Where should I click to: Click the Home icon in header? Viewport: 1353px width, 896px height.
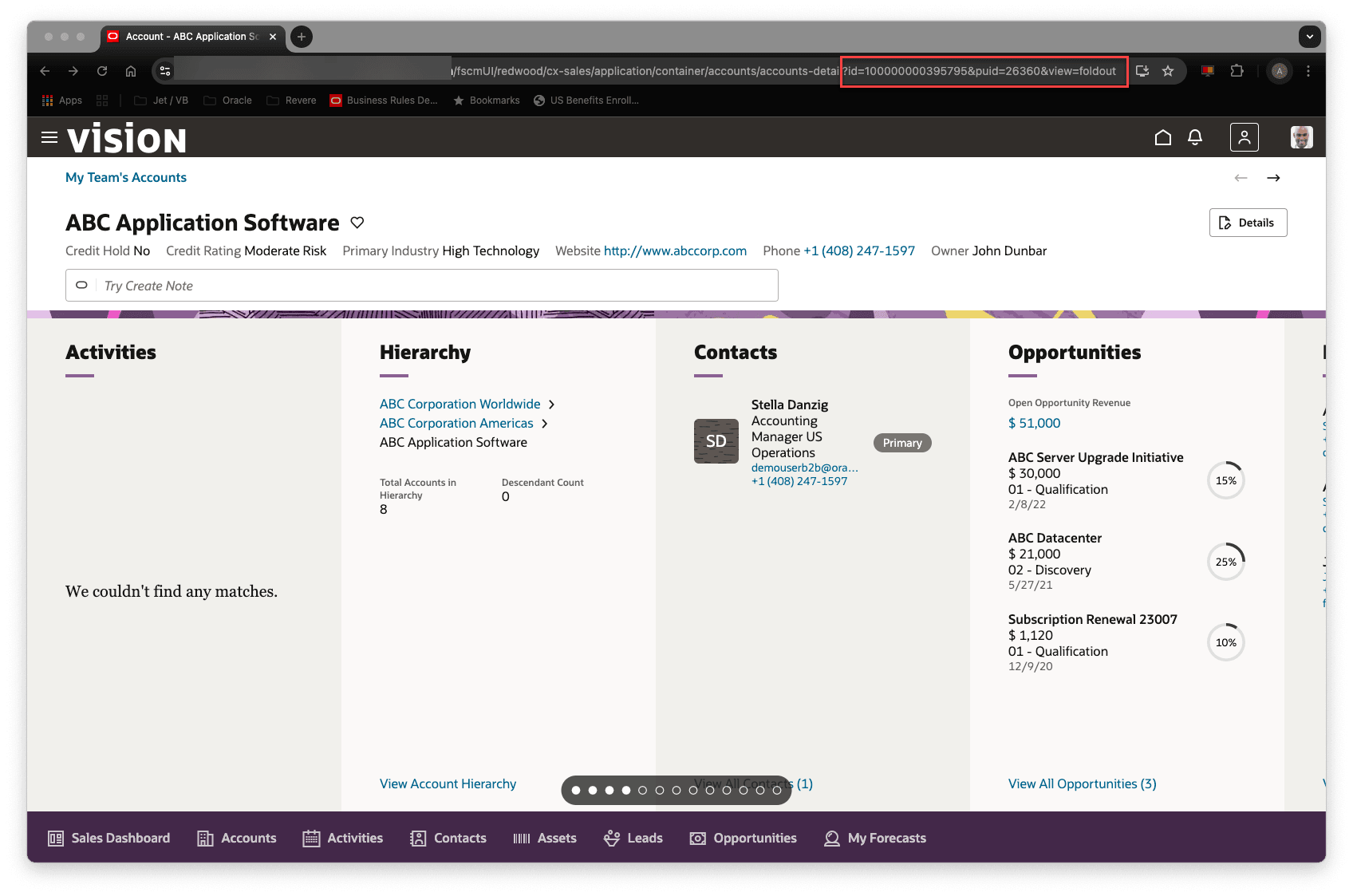tap(1162, 137)
